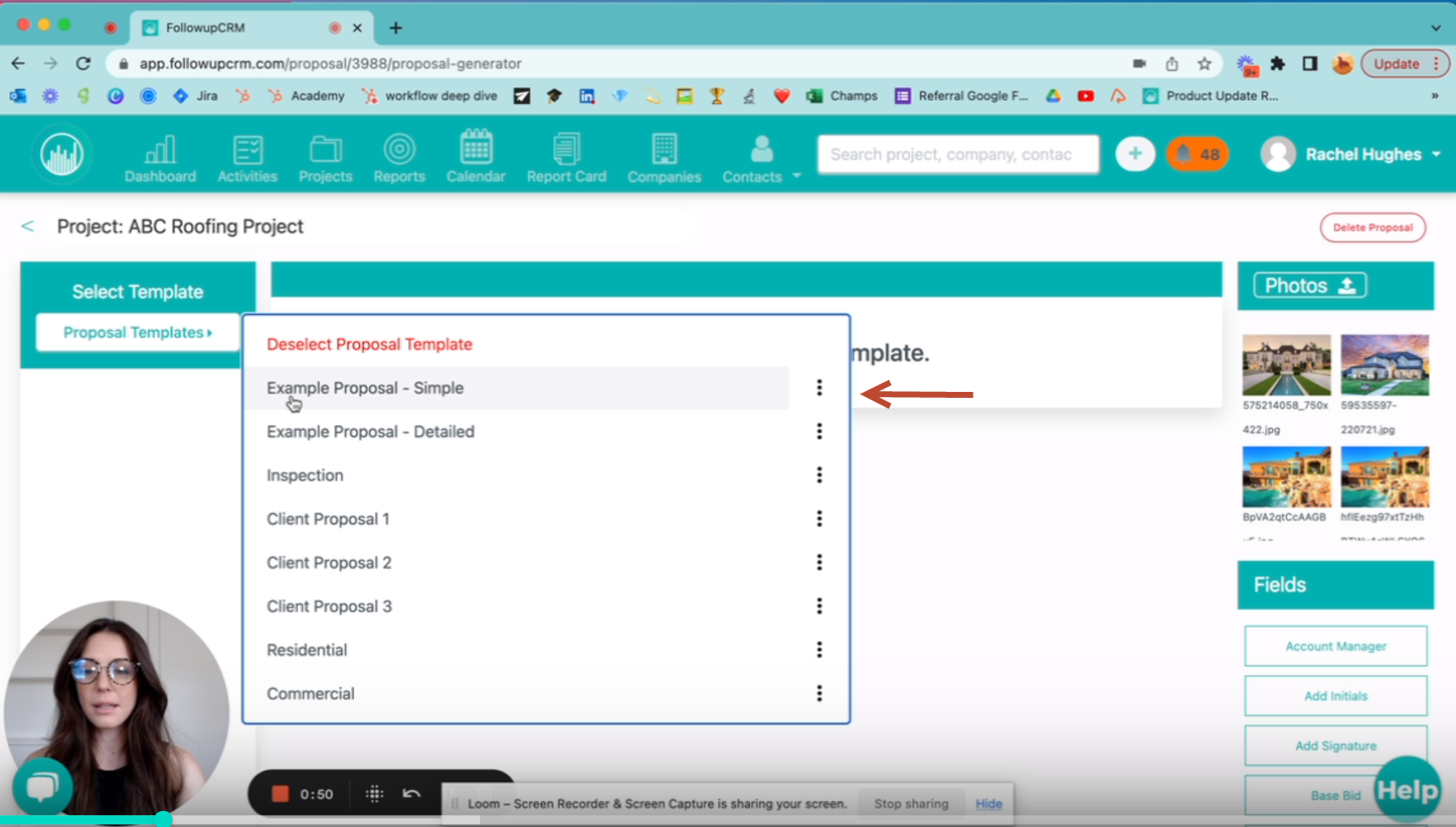Open options menu for Example Proposal - Simple
The image size is (1456, 827).
[x=819, y=388]
